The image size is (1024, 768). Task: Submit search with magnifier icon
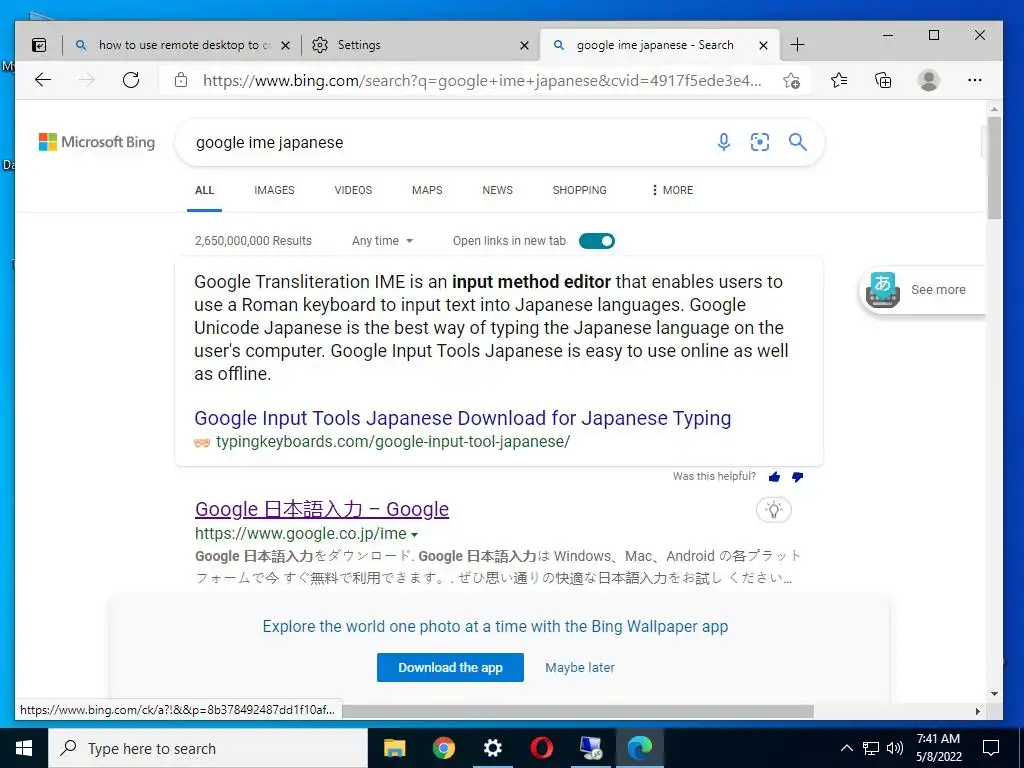point(797,142)
